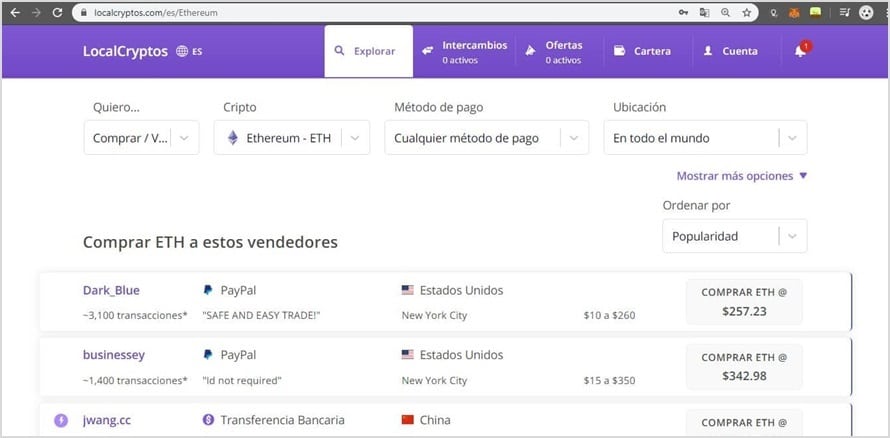Open seller businessey profile
The height and width of the screenshot is (438, 890).
point(114,355)
